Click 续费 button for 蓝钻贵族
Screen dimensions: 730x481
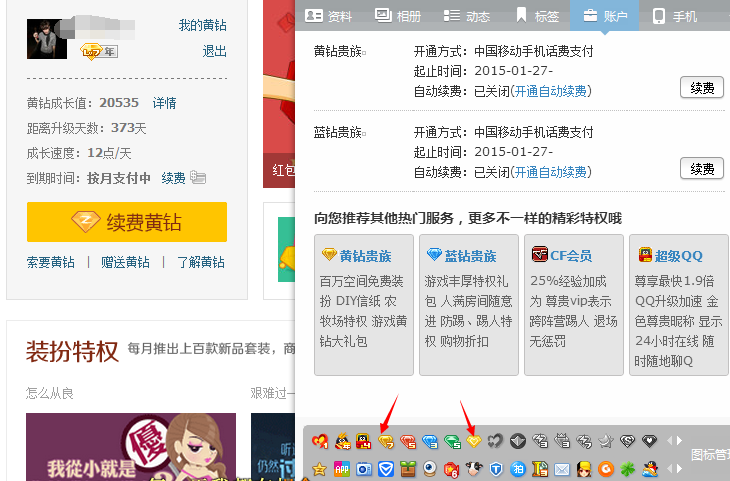tap(702, 169)
